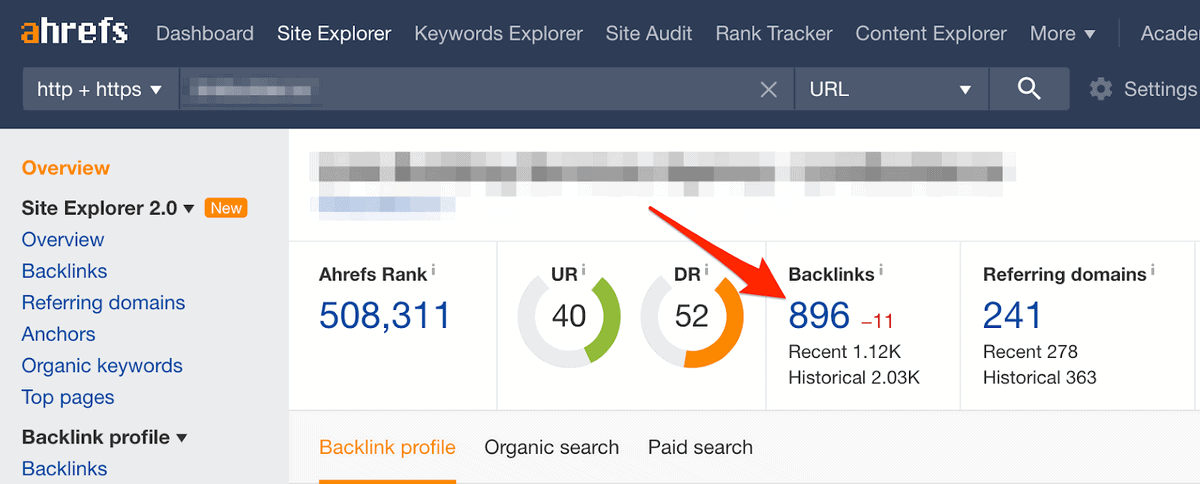1200x484 pixels.
Task: Show info tooltip next to Referring domains metric
Action: (x=1152, y=270)
